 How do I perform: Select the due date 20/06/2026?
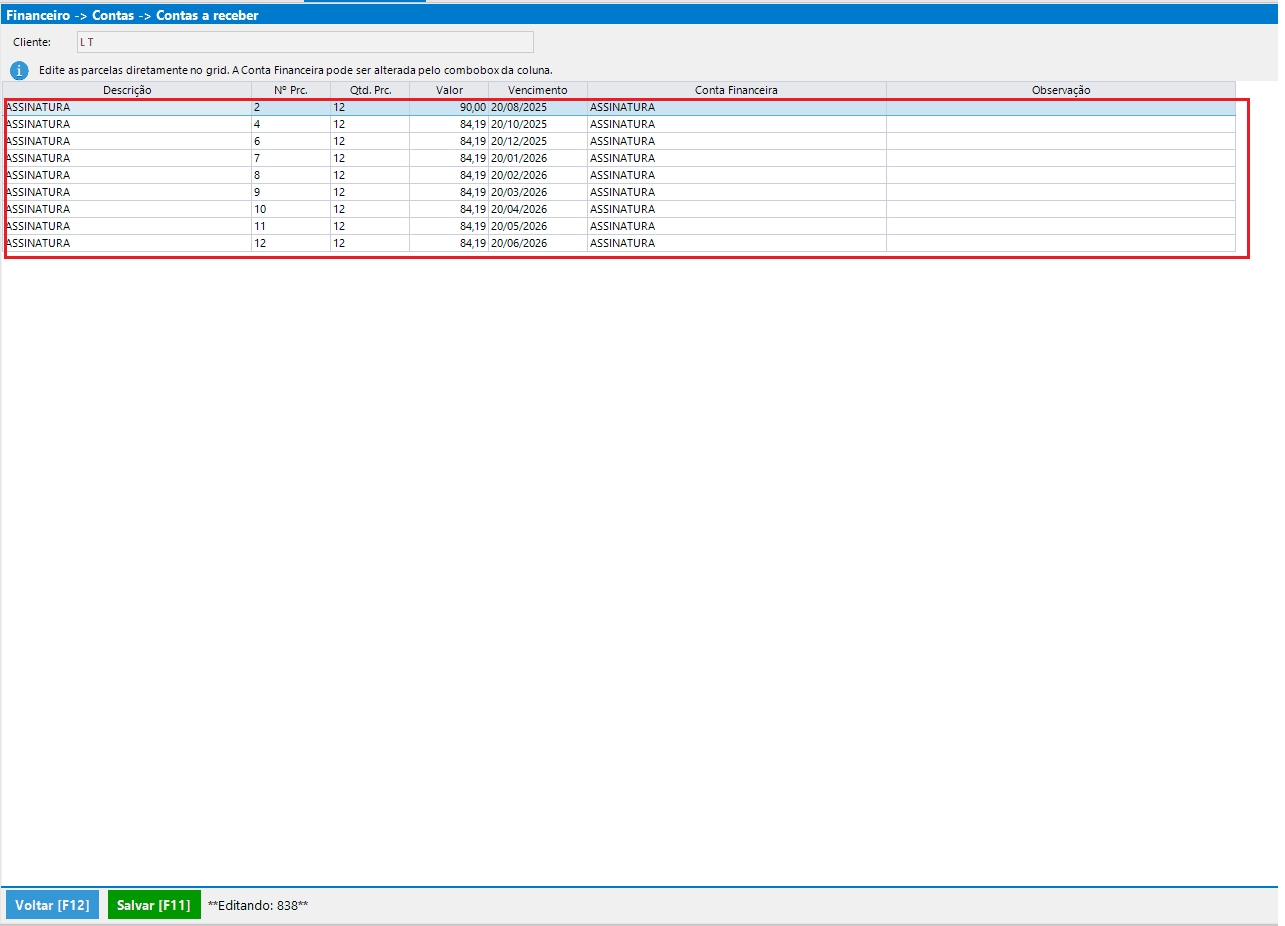click(x=538, y=243)
